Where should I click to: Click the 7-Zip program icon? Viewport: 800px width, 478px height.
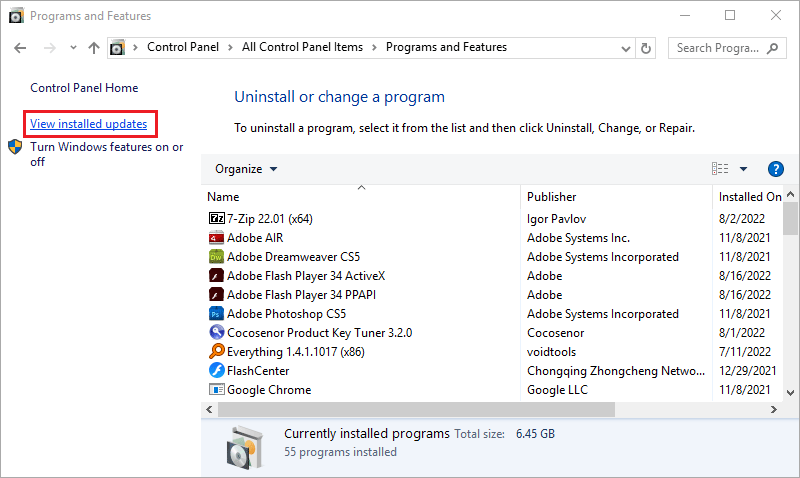point(216,218)
